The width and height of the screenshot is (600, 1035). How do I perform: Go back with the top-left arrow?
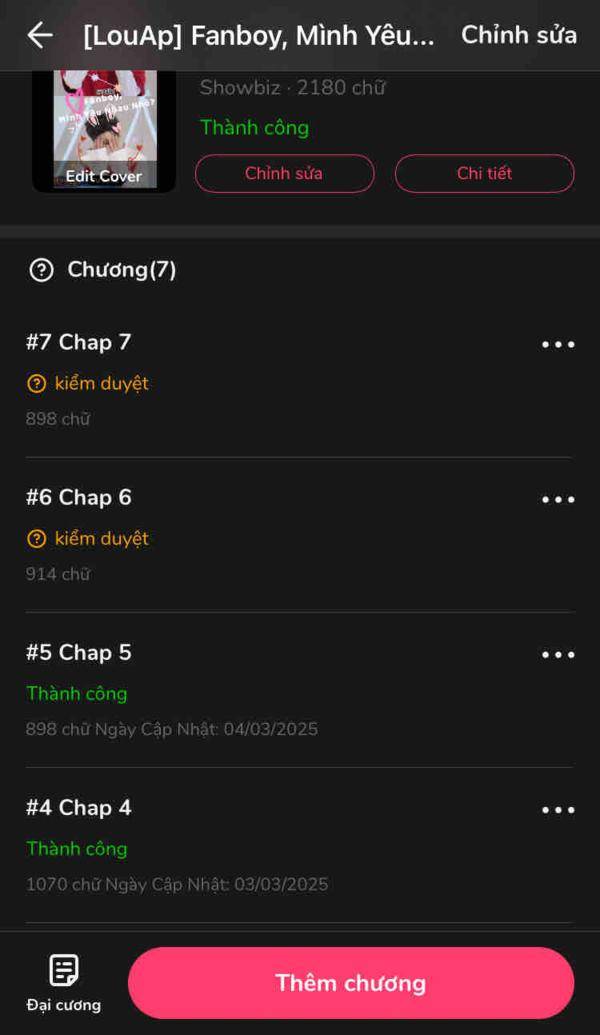pyautogui.click(x=40, y=35)
